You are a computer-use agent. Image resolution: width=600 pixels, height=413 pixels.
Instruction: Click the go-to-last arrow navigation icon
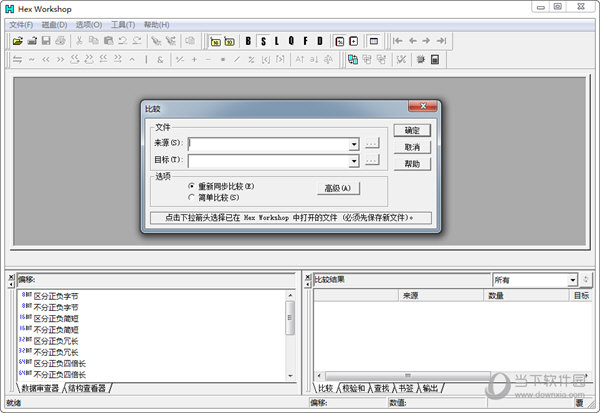(x=441, y=41)
